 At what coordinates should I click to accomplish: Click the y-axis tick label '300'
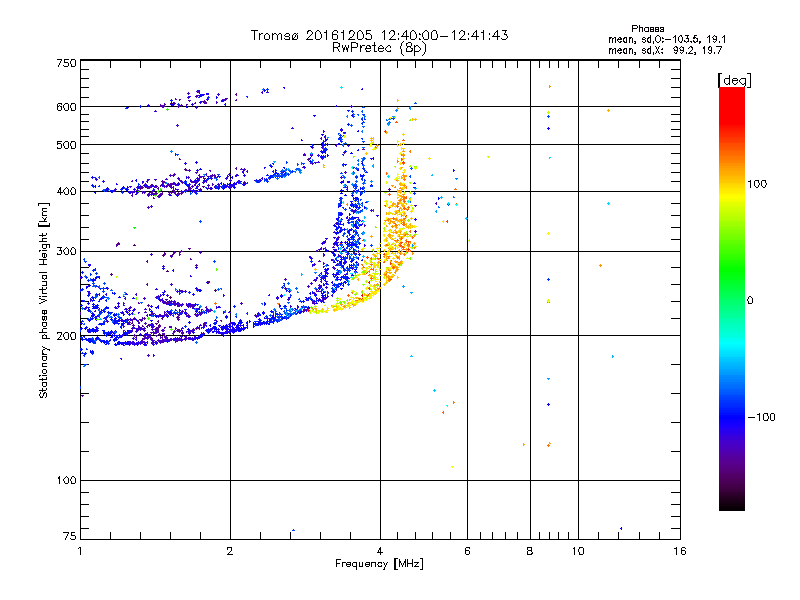click(x=66, y=252)
